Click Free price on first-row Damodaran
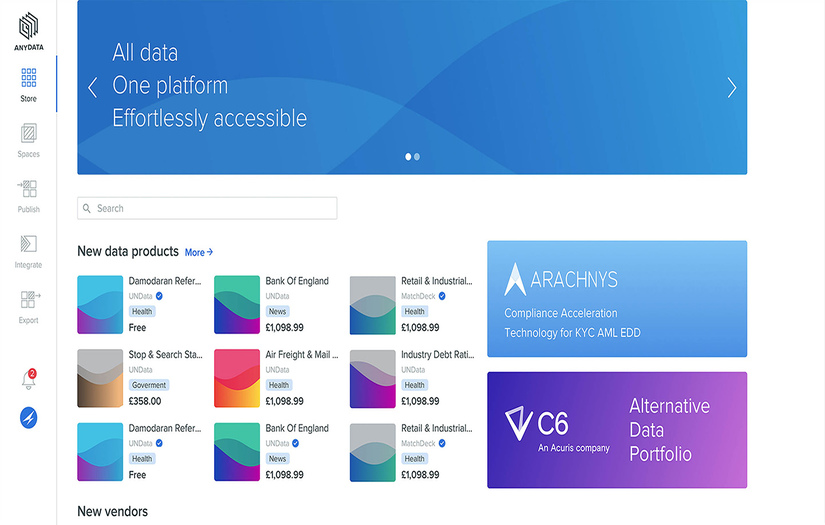Screen dimensions: 825x525 click(137, 327)
